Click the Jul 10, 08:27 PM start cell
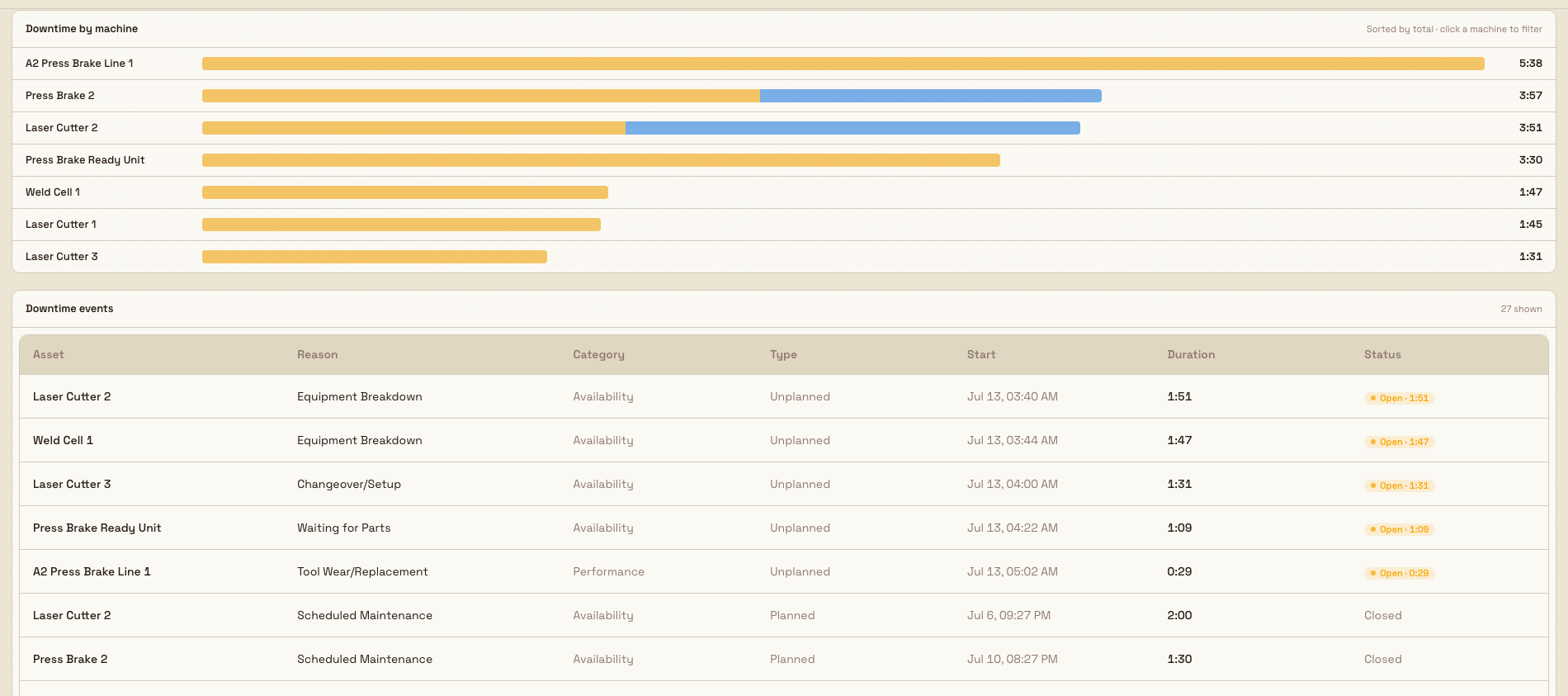 pyautogui.click(x=1013, y=660)
